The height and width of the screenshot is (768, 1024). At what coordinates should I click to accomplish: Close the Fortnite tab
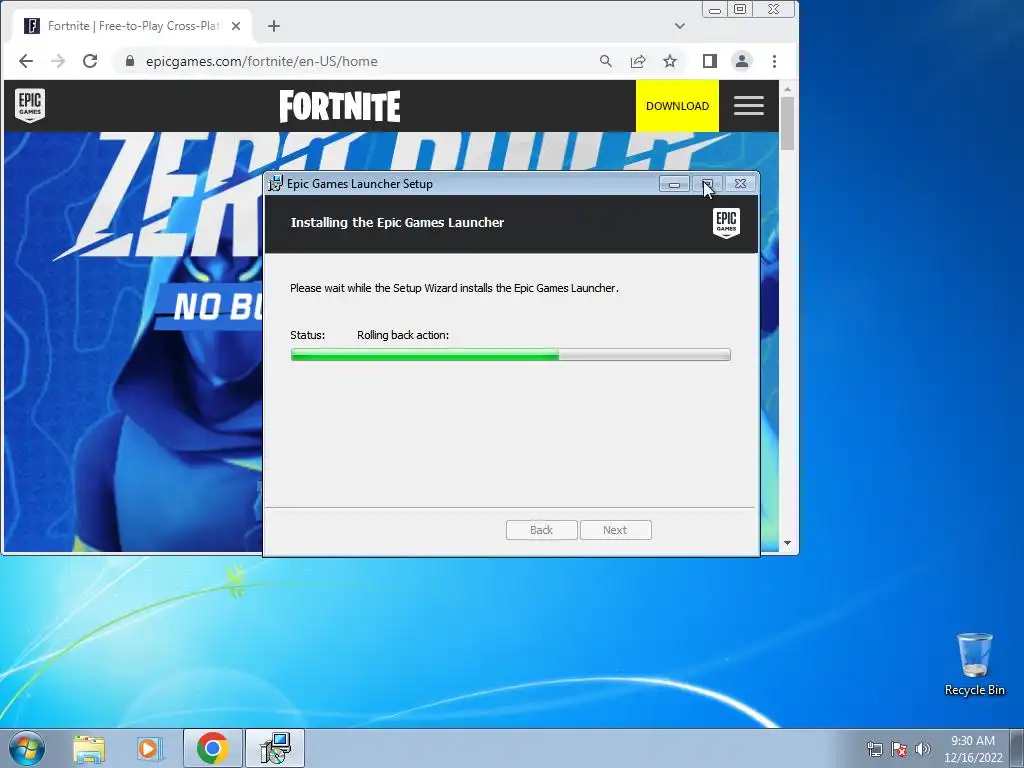[236, 26]
